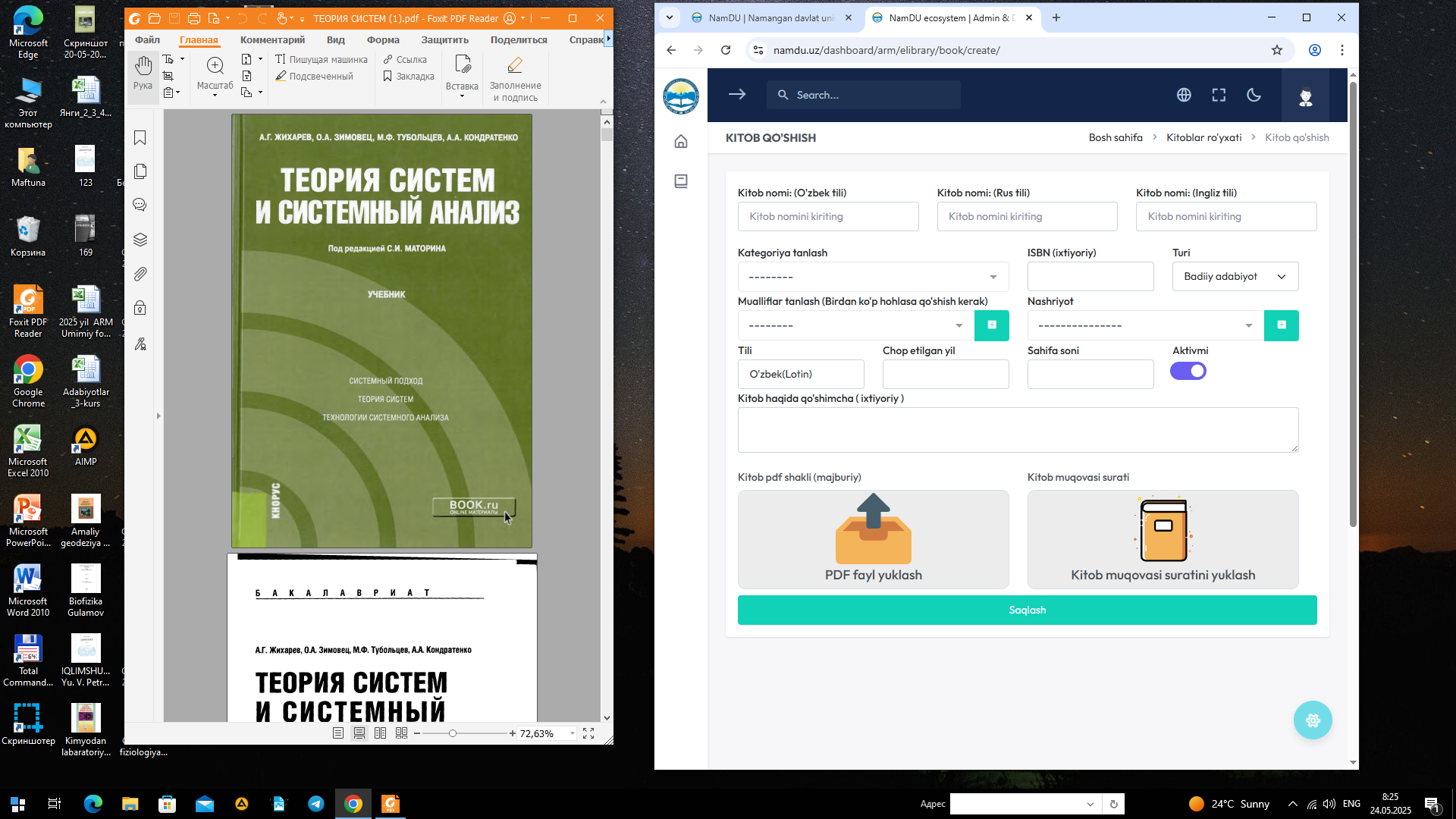The image size is (1456, 819).
Task: Click the globe language icon
Action: coord(1184,95)
